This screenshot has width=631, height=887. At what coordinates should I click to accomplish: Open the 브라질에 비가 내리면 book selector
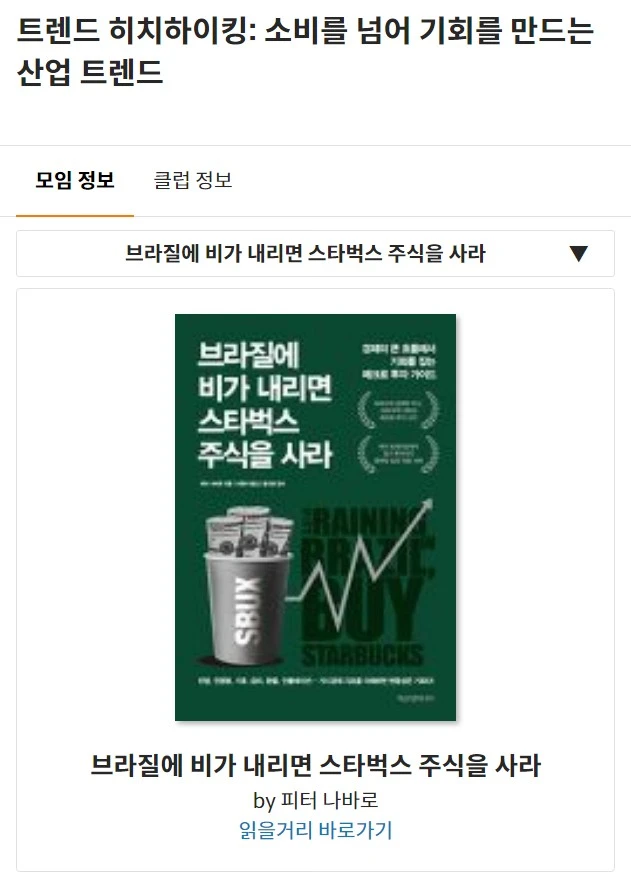tap(315, 253)
